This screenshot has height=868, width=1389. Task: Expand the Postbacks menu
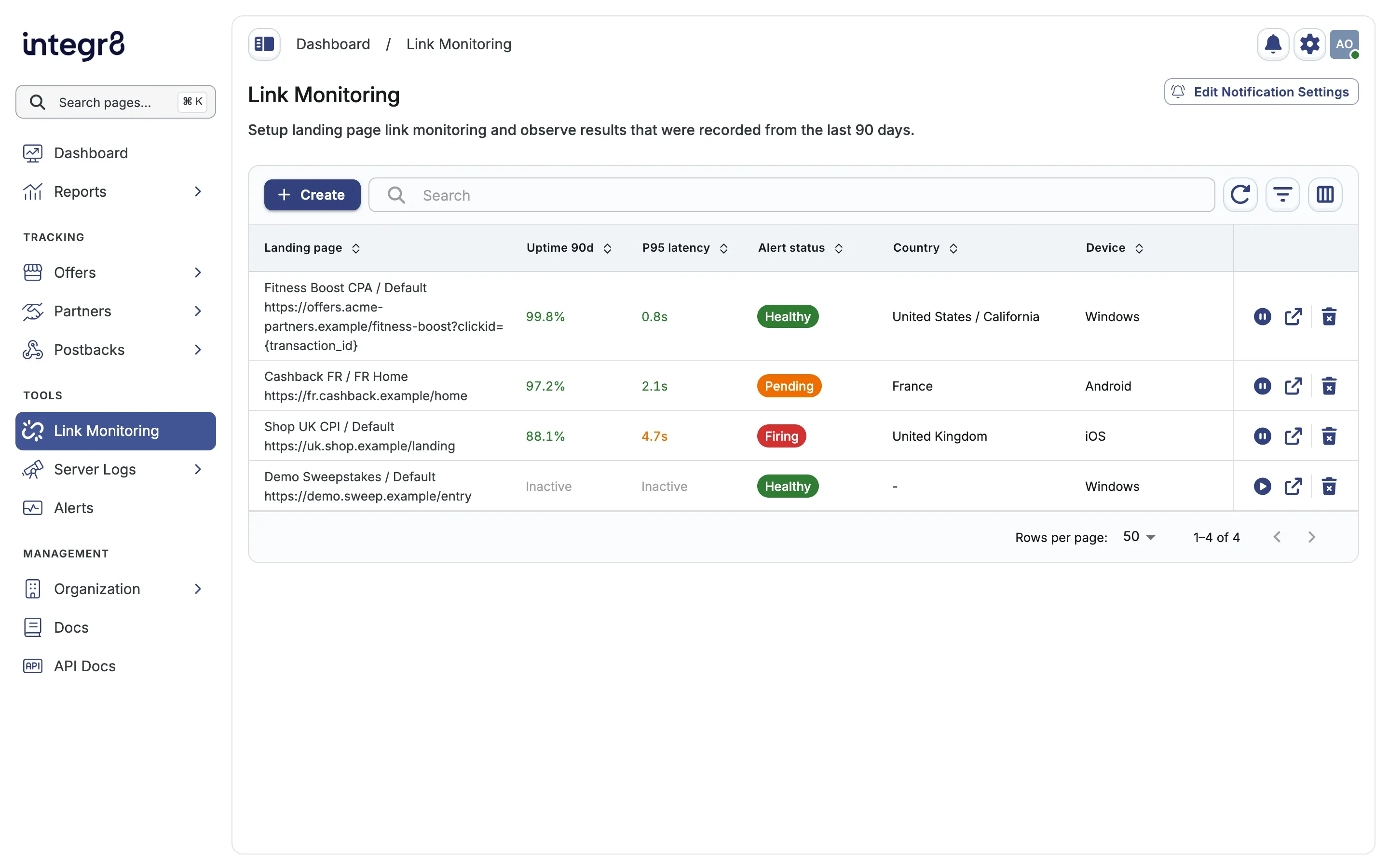[x=115, y=350]
